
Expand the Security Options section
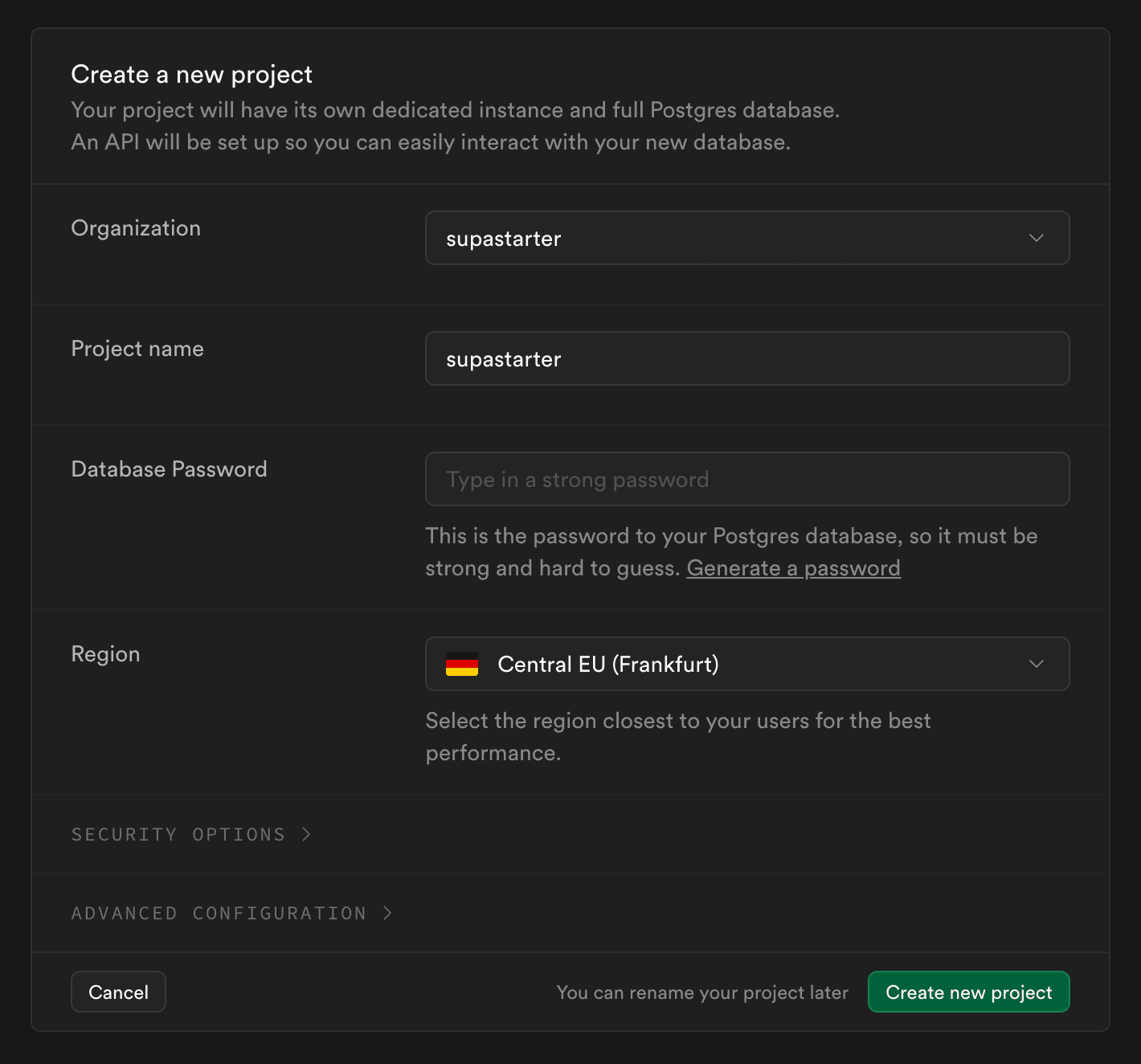pos(191,834)
